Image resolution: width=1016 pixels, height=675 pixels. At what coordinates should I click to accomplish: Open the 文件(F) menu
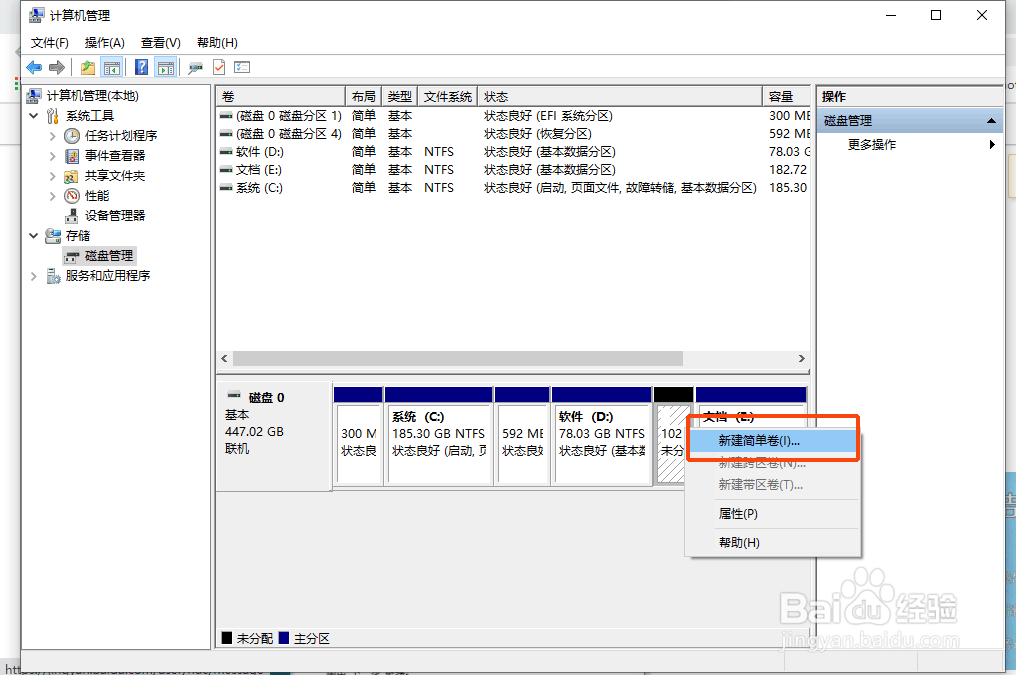[x=50, y=43]
